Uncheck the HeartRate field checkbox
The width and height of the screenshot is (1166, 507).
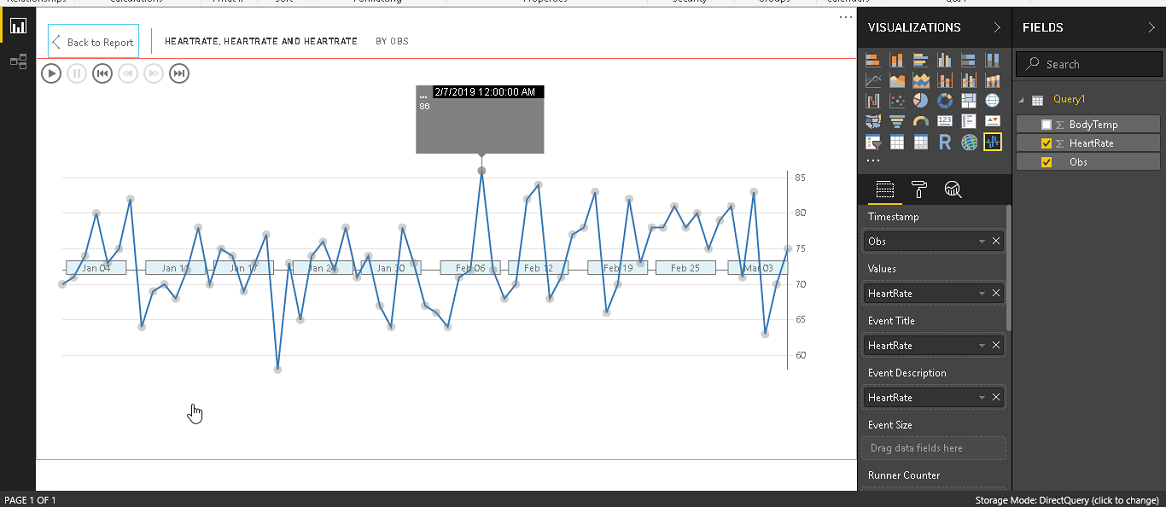(x=1046, y=143)
